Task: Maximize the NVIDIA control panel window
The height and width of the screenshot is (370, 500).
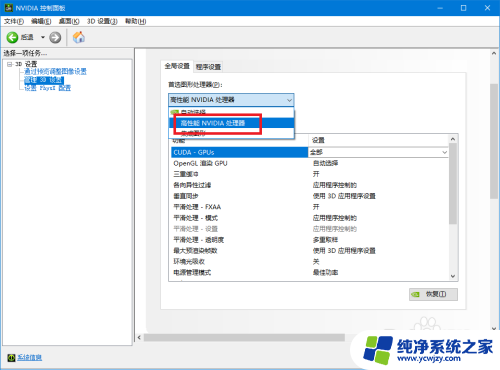Action: (464, 8)
